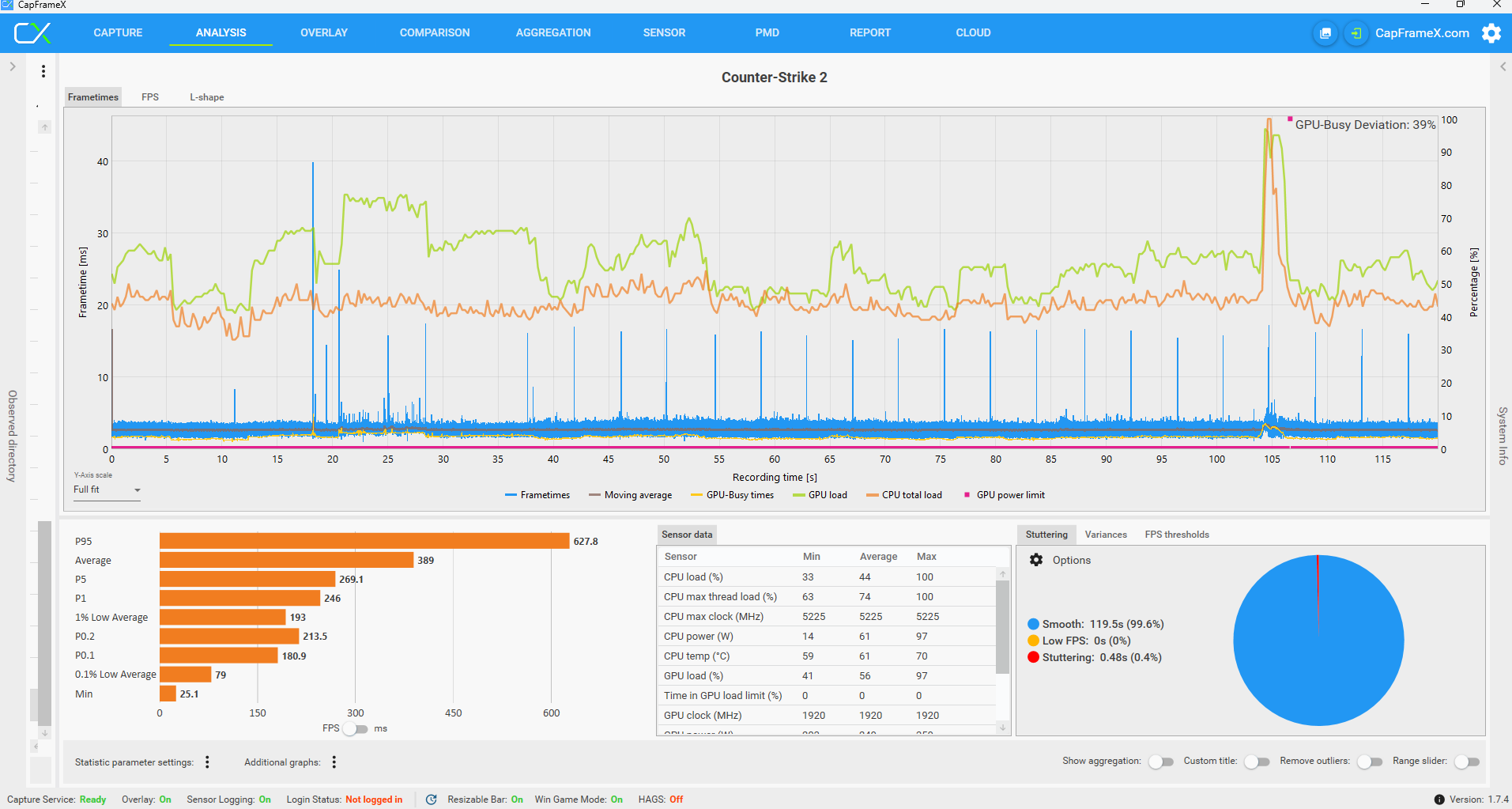Image resolution: width=1512 pixels, height=809 pixels.
Task: Click the refresh icon in status bar
Action: pos(432,800)
